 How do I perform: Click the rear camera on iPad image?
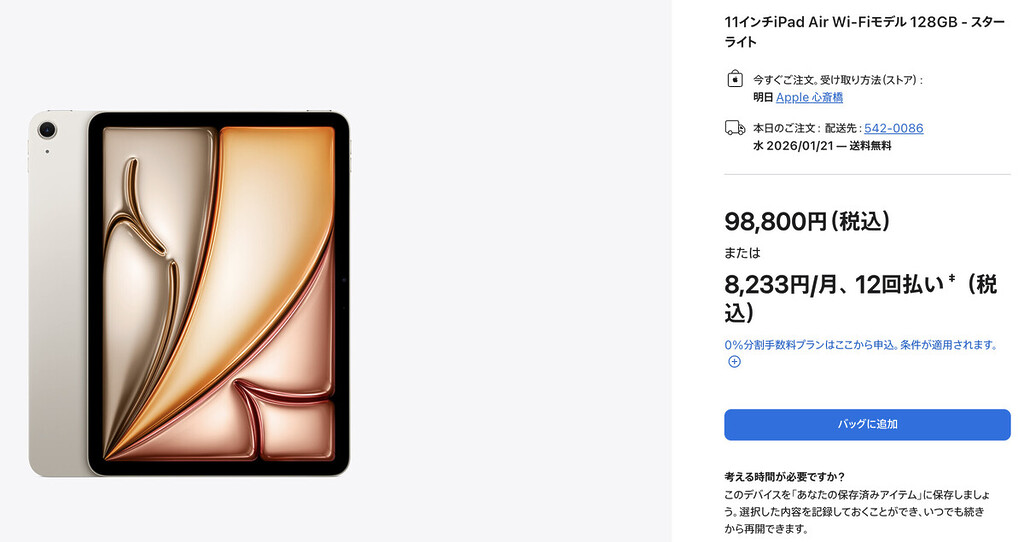pyautogui.click(x=46, y=129)
